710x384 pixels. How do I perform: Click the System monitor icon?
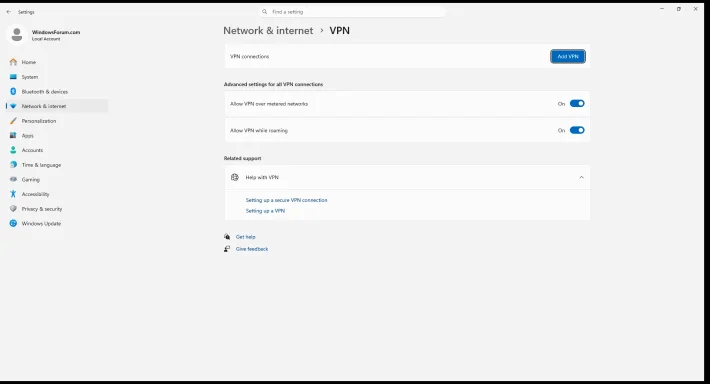click(x=13, y=77)
